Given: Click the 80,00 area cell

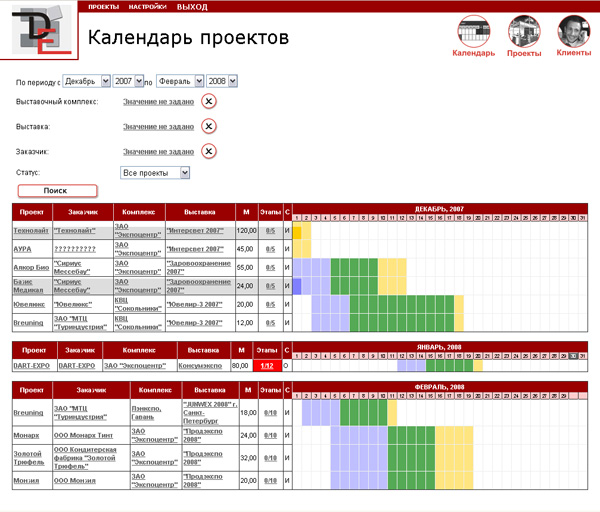Looking at the screenshot, I should coord(241,365).
